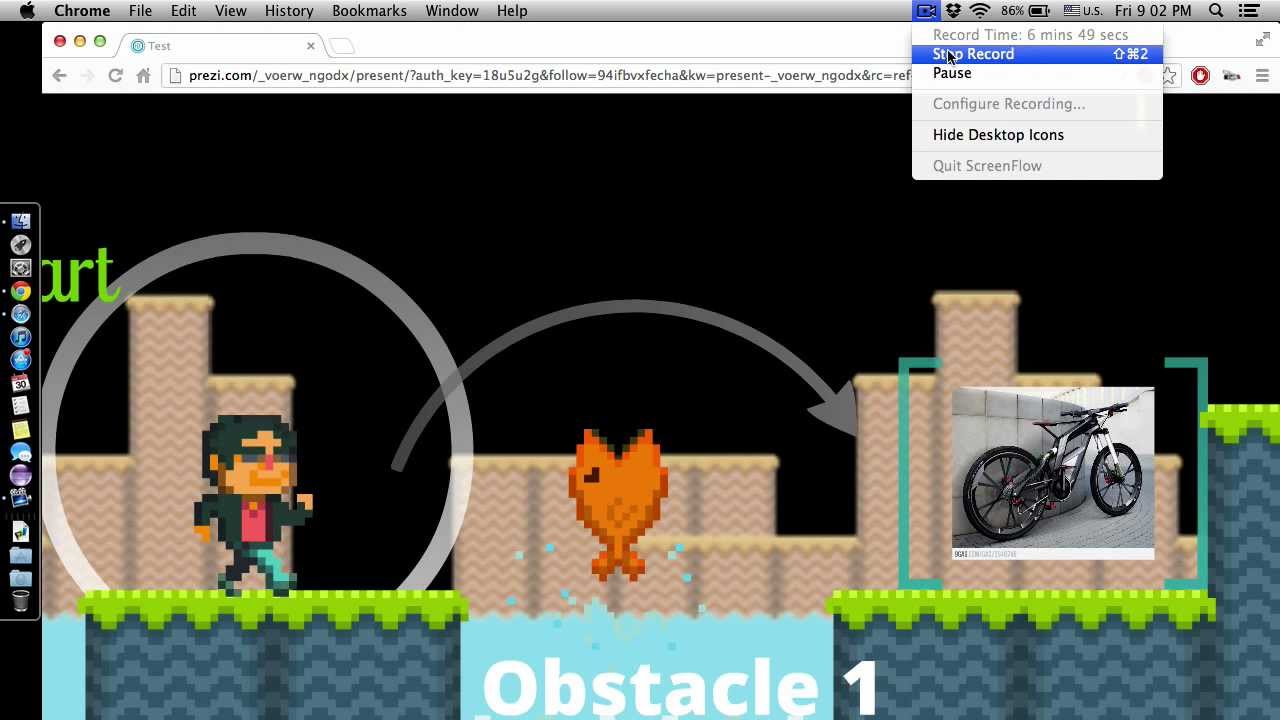The height and width of the screenshot is (720, 1280).
Task: Open Spotlight search magnifier
Action: pyautogui.click(x=1216, y=11)
